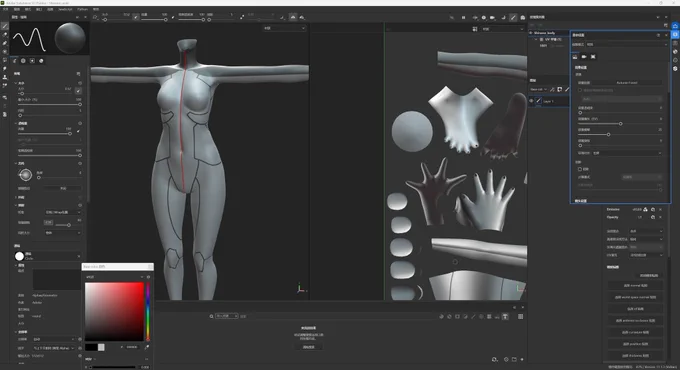
Task: Toggle size pen pressure button in properties
Action: (x=78, y=91)
